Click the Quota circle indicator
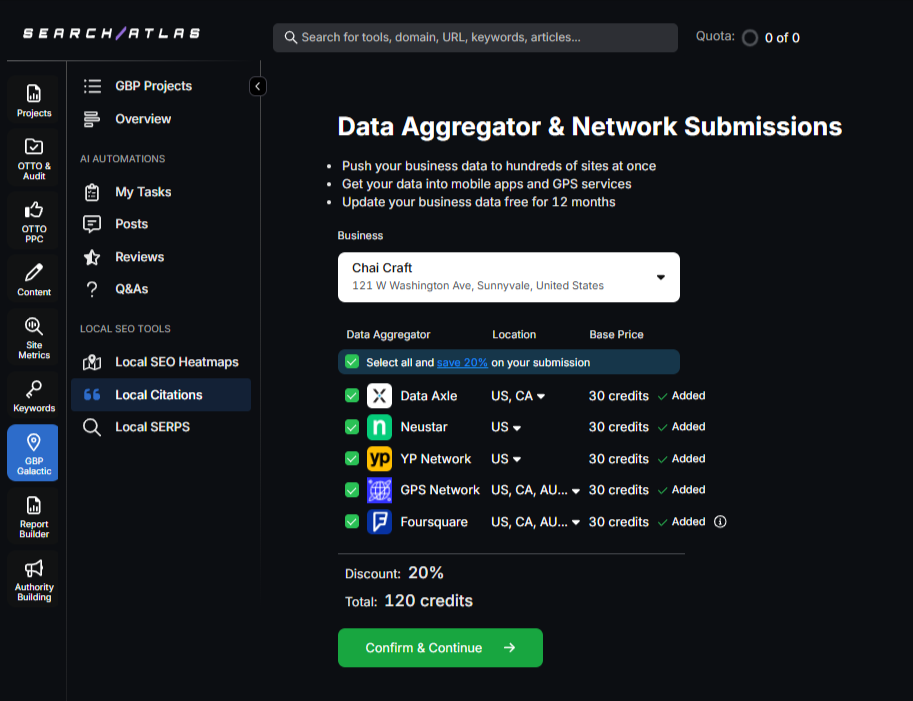 click(x=750, y=38)
